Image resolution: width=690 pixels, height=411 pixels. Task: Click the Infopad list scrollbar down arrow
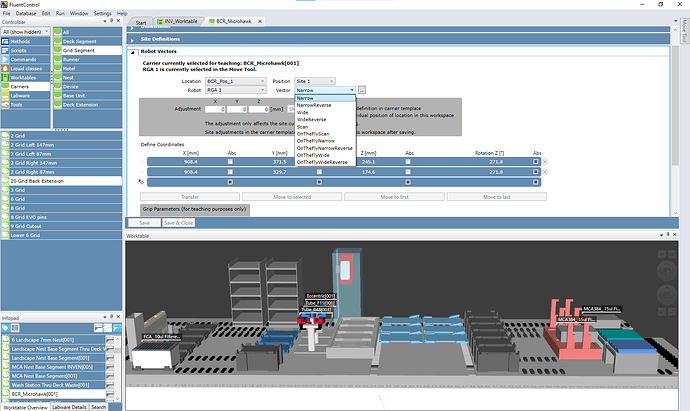pos(117,399)
